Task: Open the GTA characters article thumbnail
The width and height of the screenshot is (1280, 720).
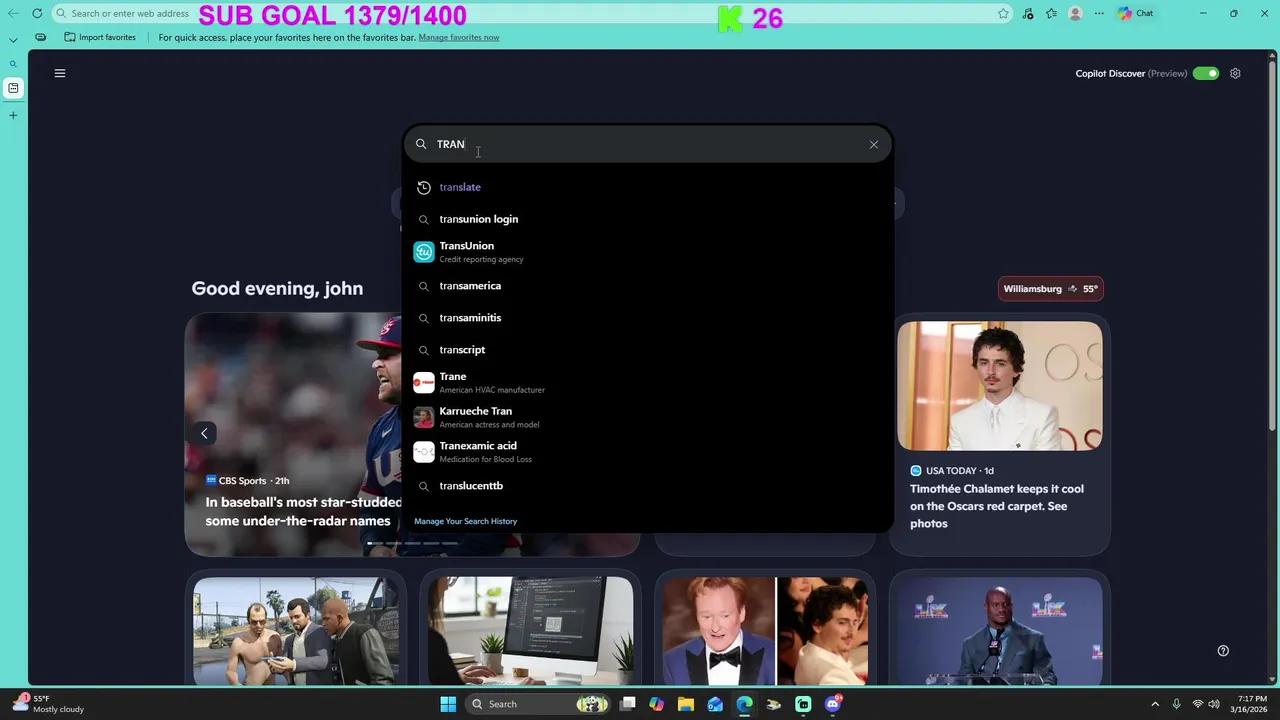Action: point(296,631)
